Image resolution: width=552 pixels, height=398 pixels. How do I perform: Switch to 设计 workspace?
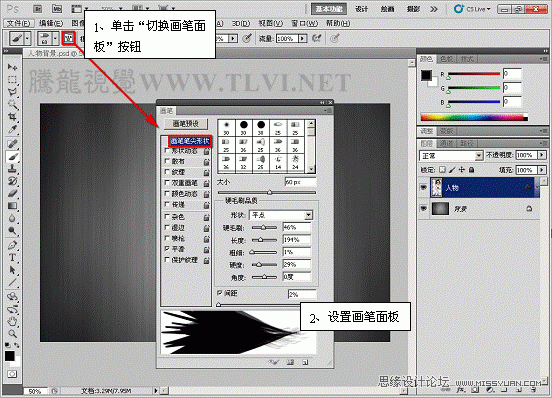point(361,9)
